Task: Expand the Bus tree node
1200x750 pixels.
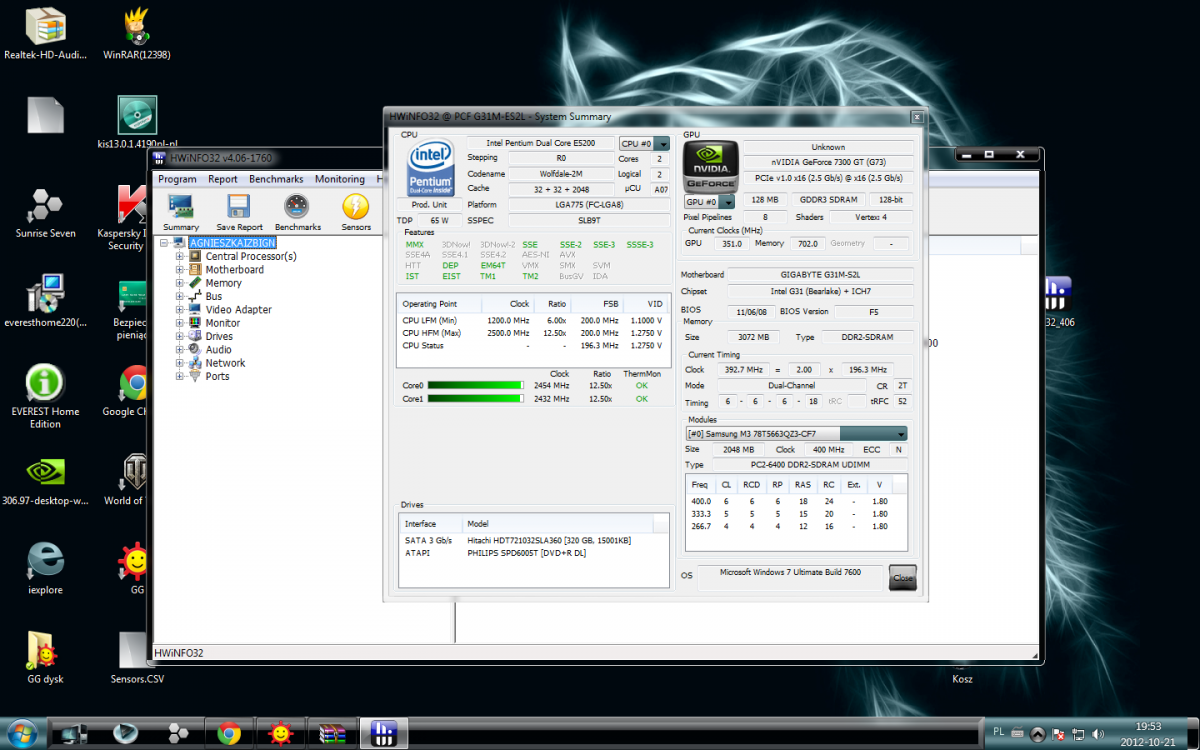Action: point(180,296)
